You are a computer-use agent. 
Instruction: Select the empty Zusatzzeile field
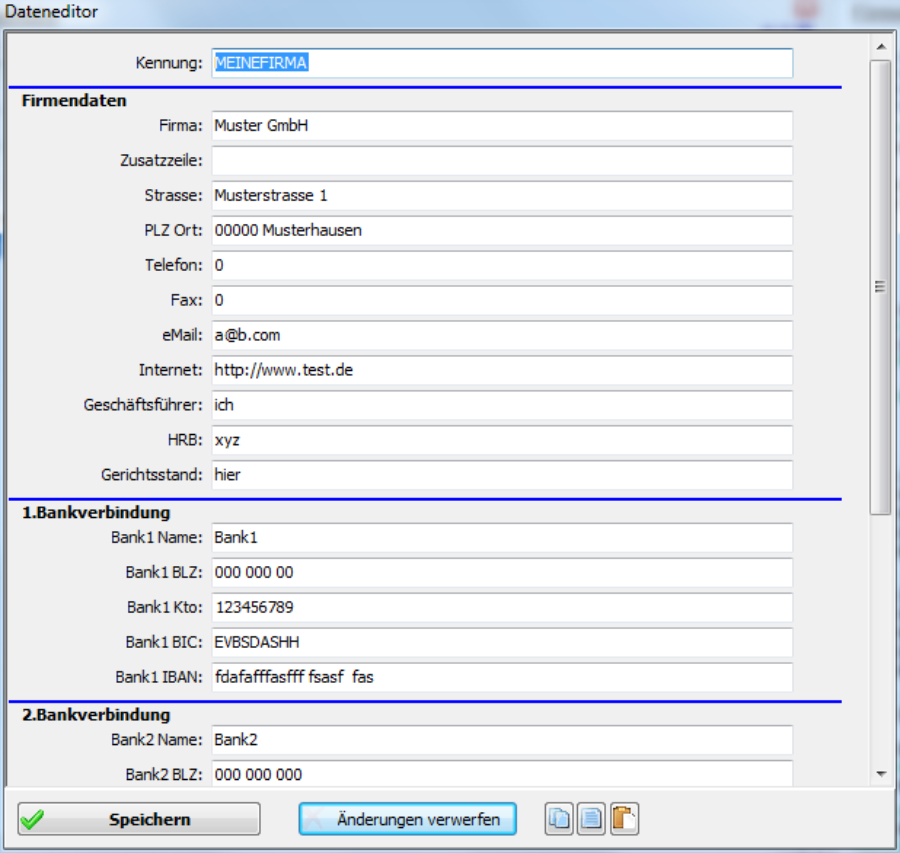coord(502,161)
